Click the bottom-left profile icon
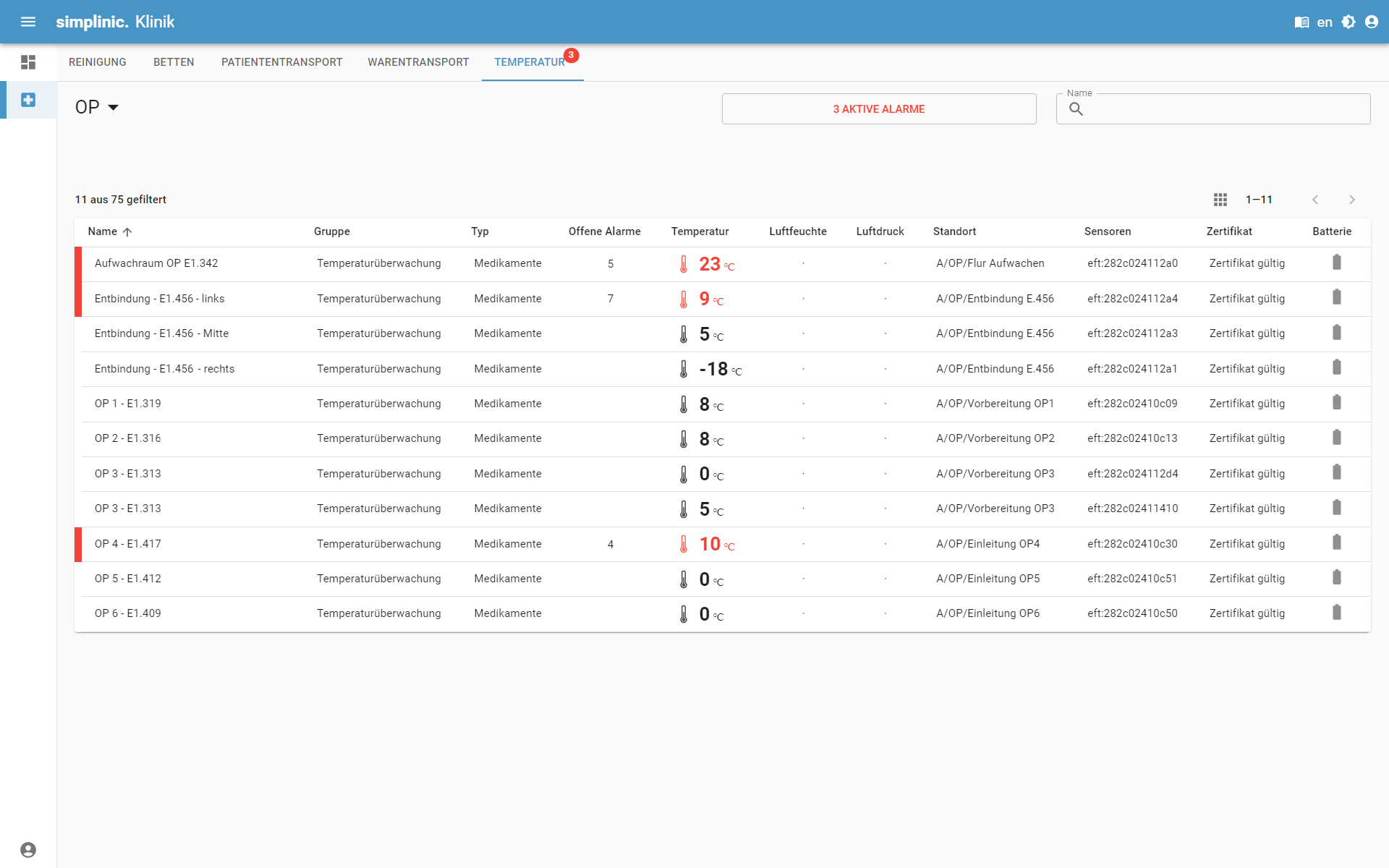This screenshot has width=1389, height=868. click(x=28, y=849)
